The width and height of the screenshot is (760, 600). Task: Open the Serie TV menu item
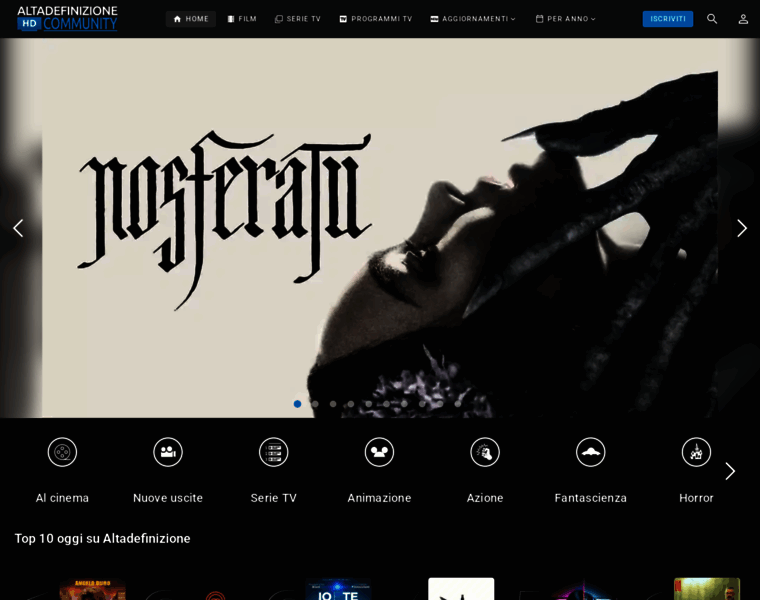[298, 19]
